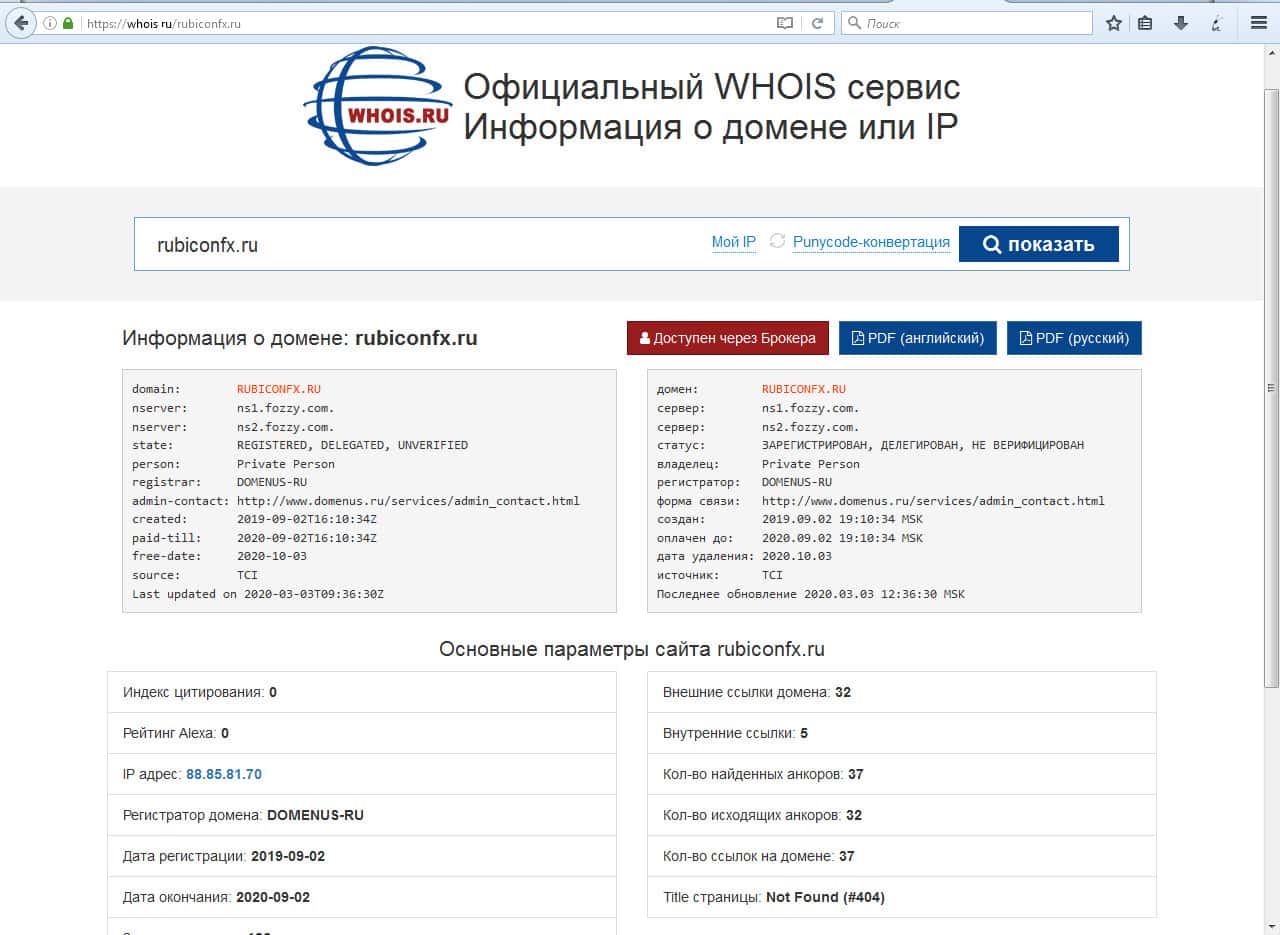Viewport: 1280px width, 935px height.
Task: Click the "Кол-во найденных анкоров: 37" row
Action: click(x=902, y=774)
